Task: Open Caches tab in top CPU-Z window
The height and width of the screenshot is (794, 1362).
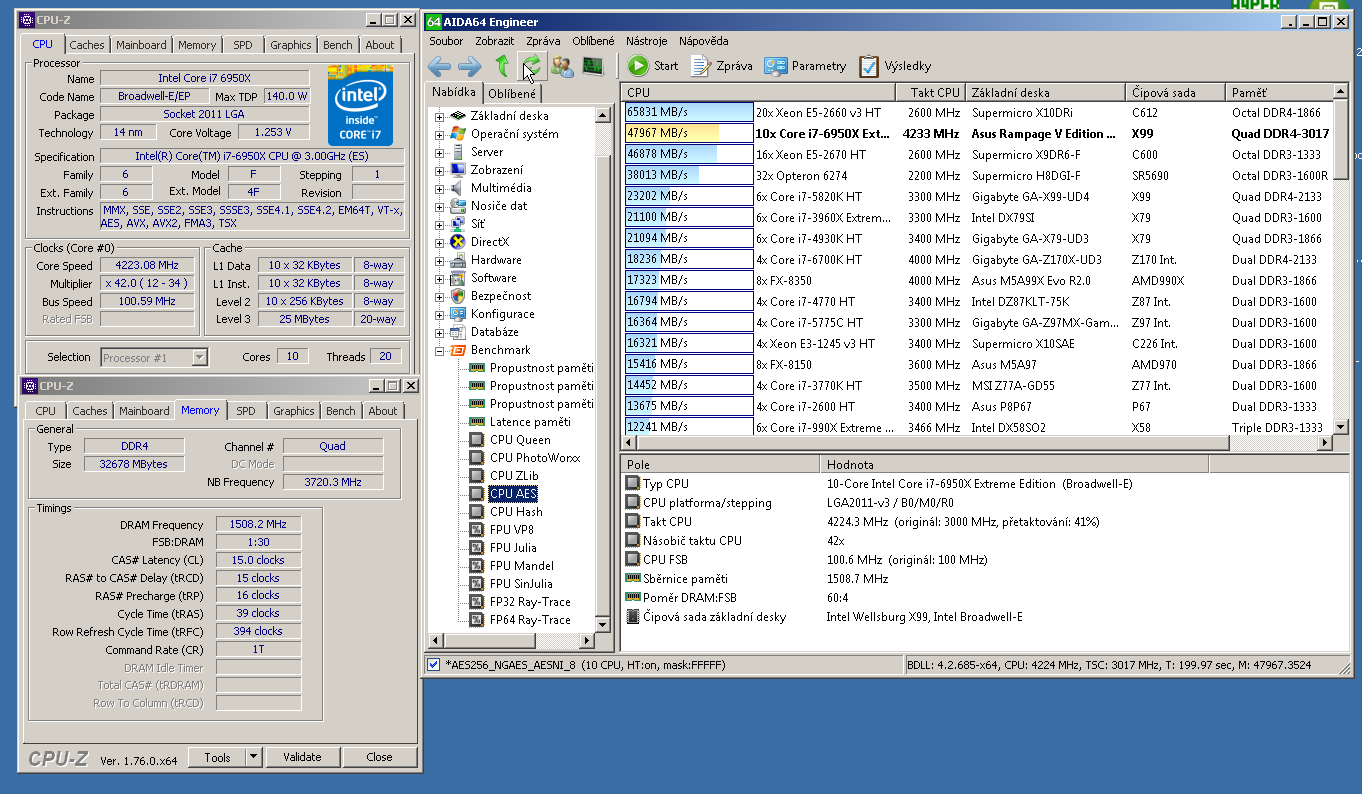Action: (87, 45)
